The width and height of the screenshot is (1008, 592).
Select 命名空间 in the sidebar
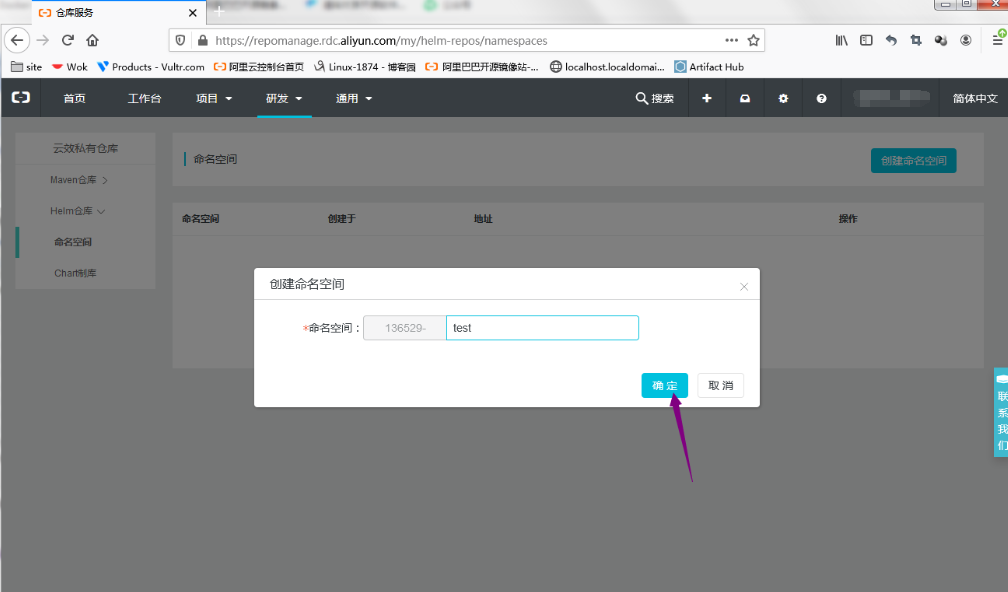[x=73, y=242]
